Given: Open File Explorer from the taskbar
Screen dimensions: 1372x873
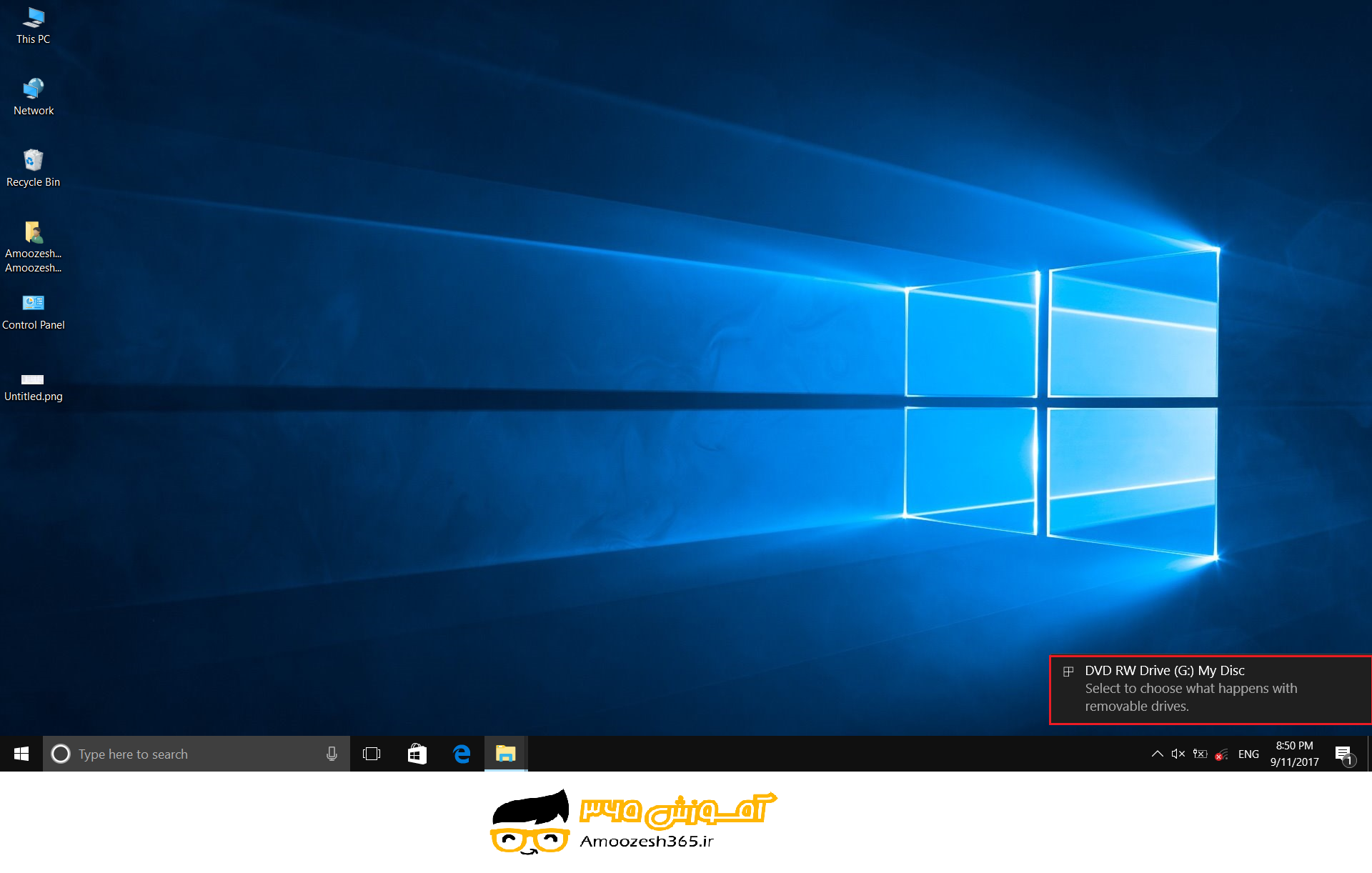Looking at the screenshot, I should [x=506, y=754].
